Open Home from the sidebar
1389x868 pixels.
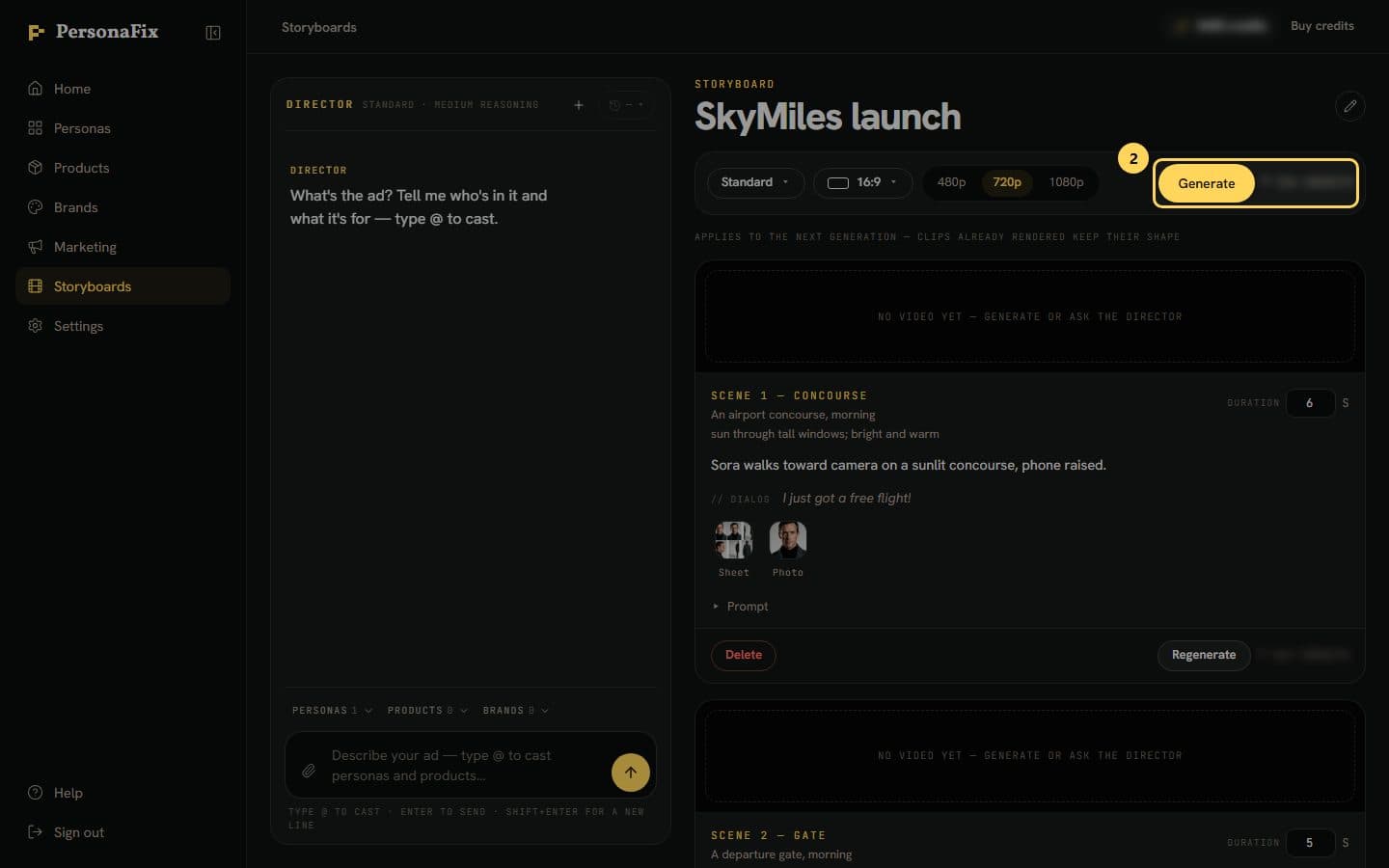point(123,89)
